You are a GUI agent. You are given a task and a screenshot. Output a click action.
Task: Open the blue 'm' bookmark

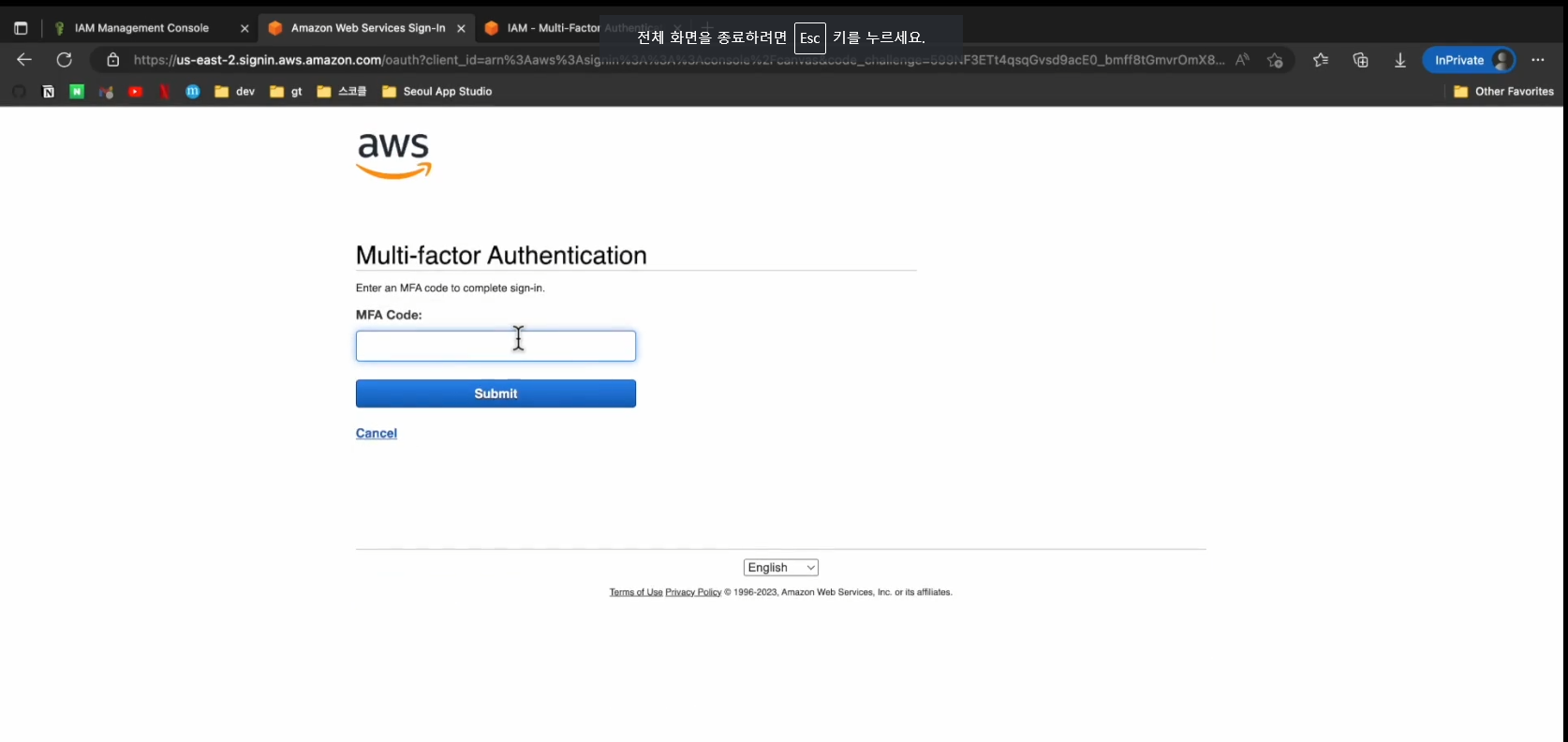193,92
